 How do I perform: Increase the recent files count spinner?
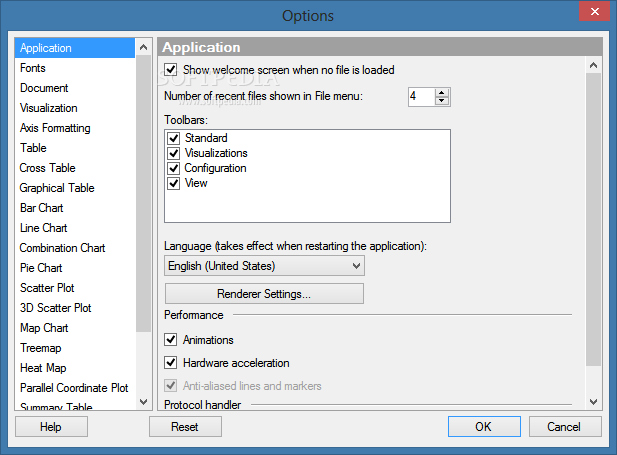pyautogui.click(x=442, y=93)
